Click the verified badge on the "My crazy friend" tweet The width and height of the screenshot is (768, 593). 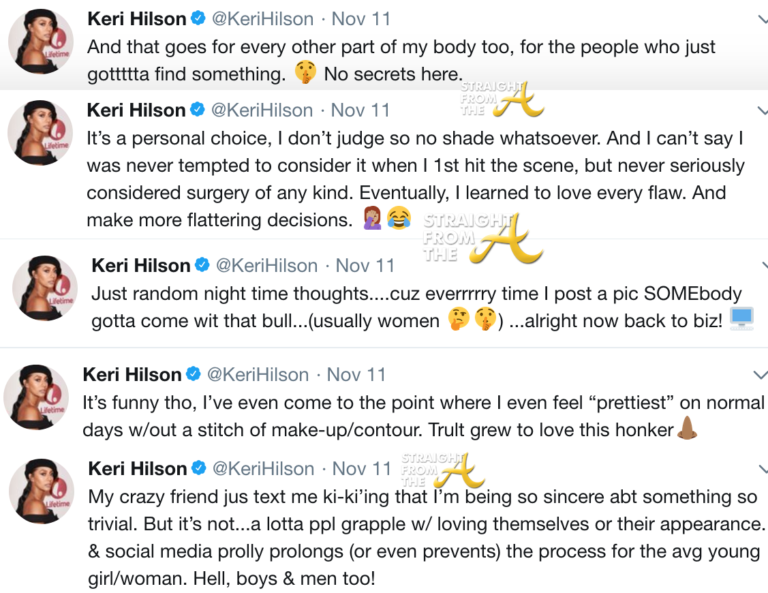point(198,469)
